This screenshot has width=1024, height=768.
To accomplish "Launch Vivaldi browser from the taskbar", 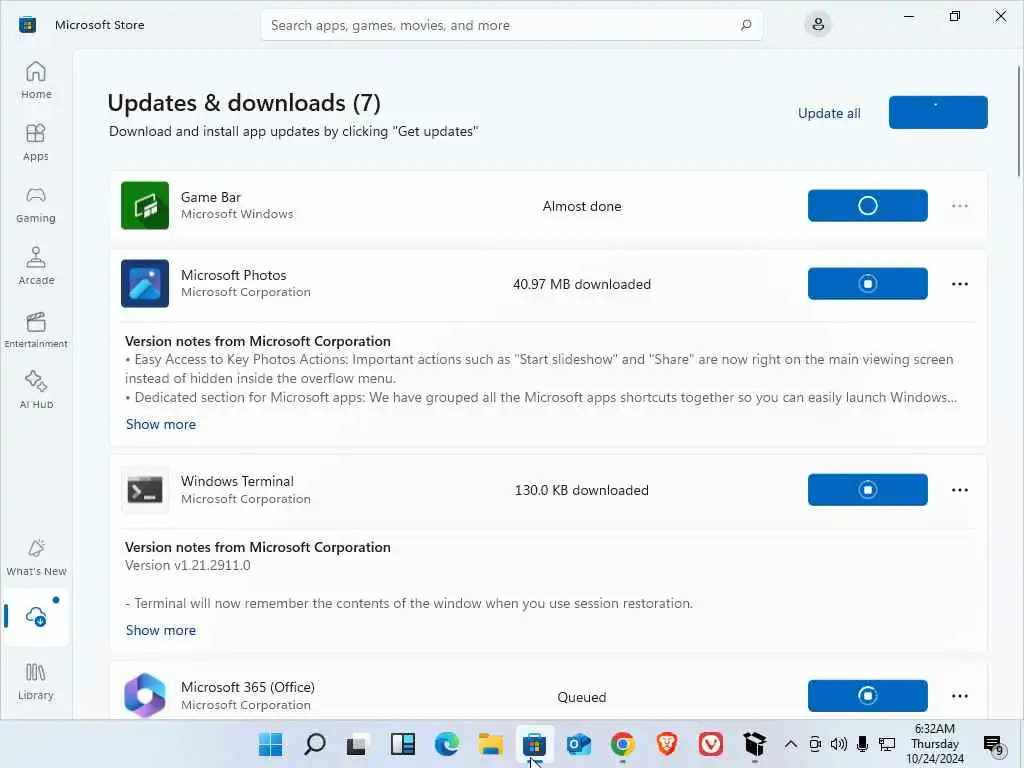I will coord(711,744).
